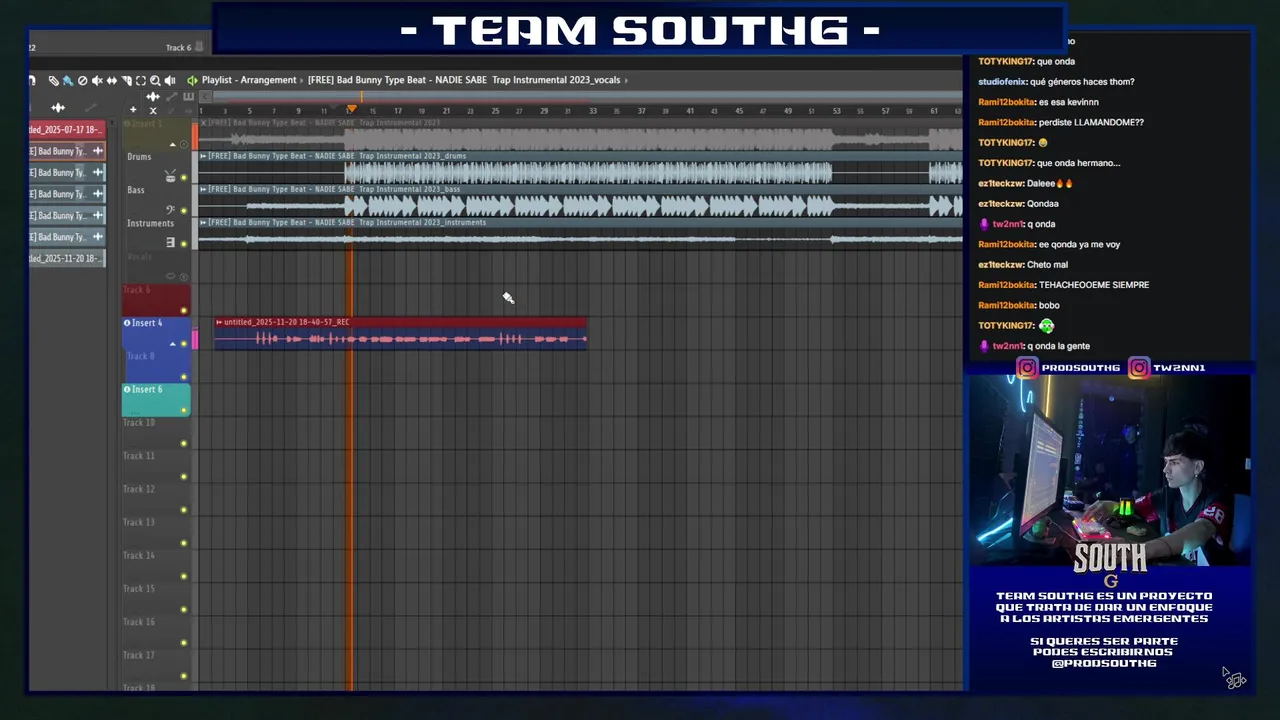1280x720 pixels.
Task: Select Track 13 header
Action: 156,531
